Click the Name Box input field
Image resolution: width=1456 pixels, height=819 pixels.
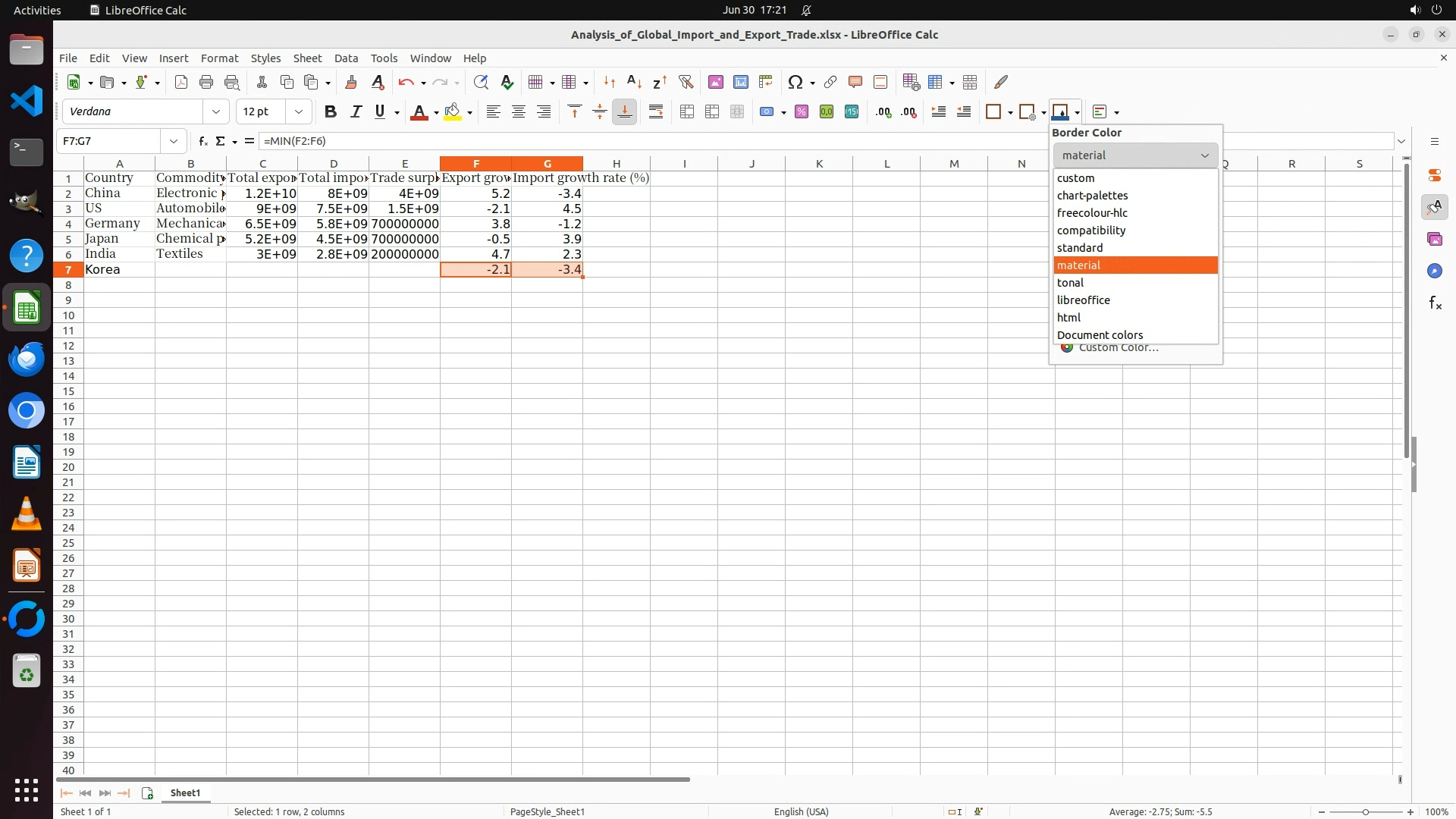(108, 141)
